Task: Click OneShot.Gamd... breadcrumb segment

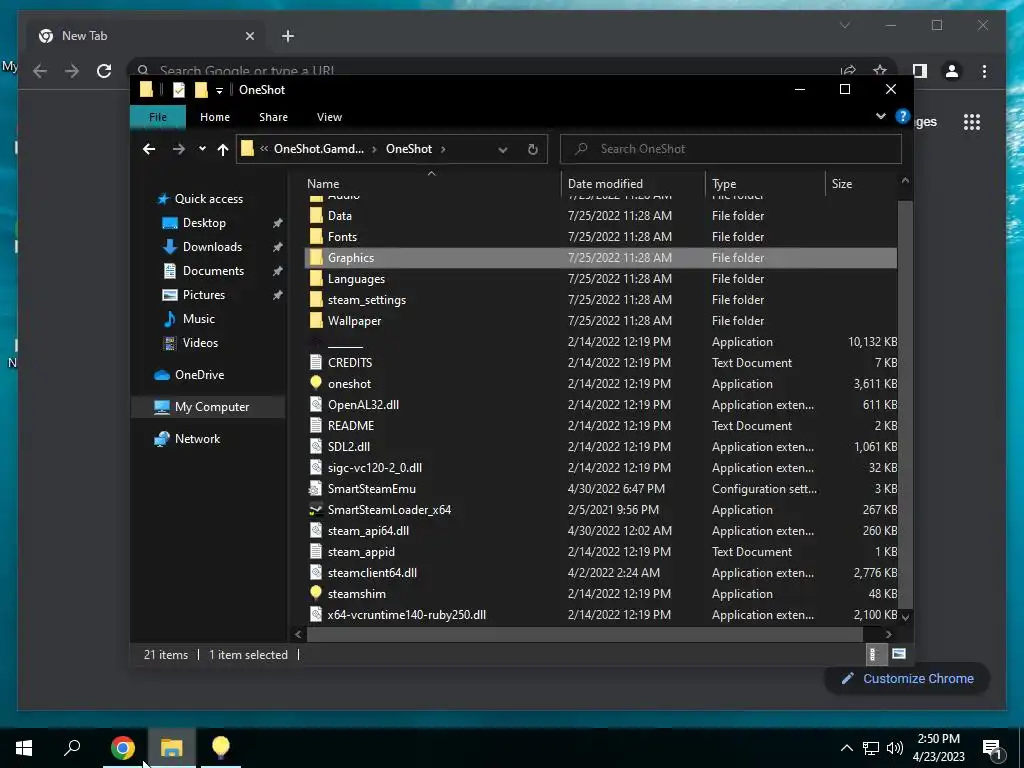Action: 319,149
